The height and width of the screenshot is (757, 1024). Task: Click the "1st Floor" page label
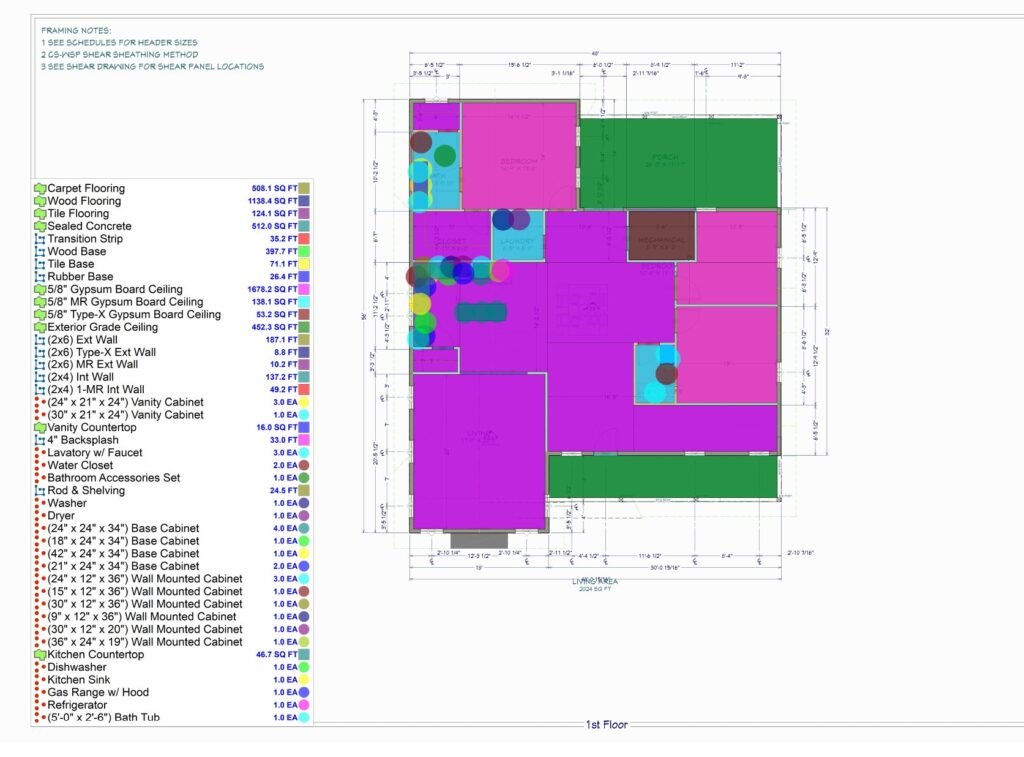point(607,724)
